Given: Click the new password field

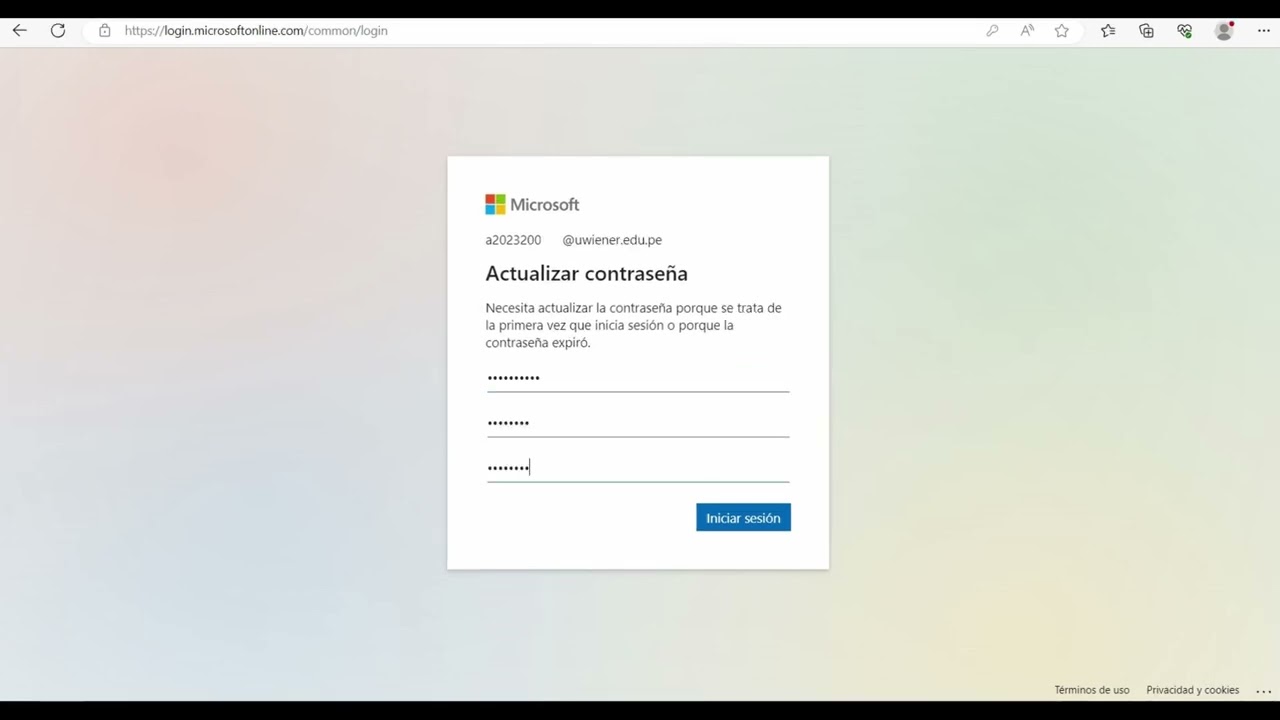Looking at the screenshot, I should coord(638,423).
